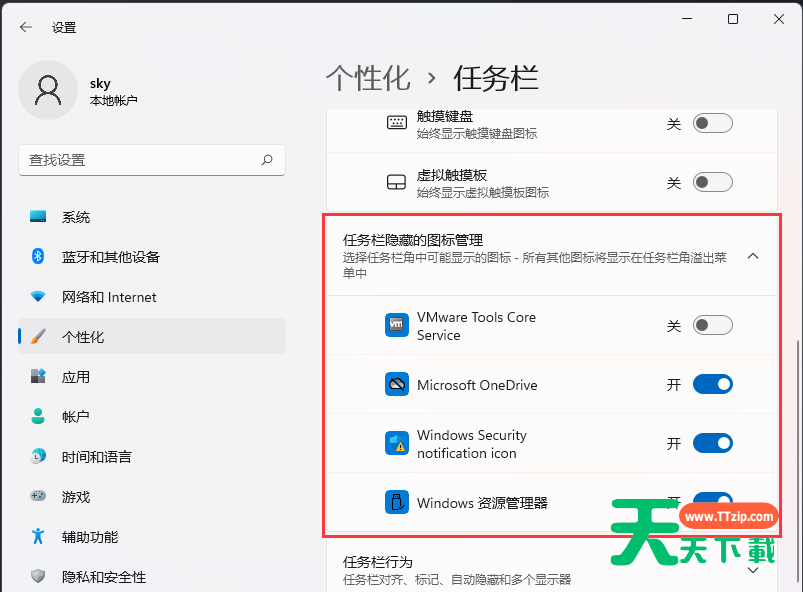Image resolution: width=803 pixels, height=592 pixels.
Task: Click the sky user avatar icon
Action: 48,90
